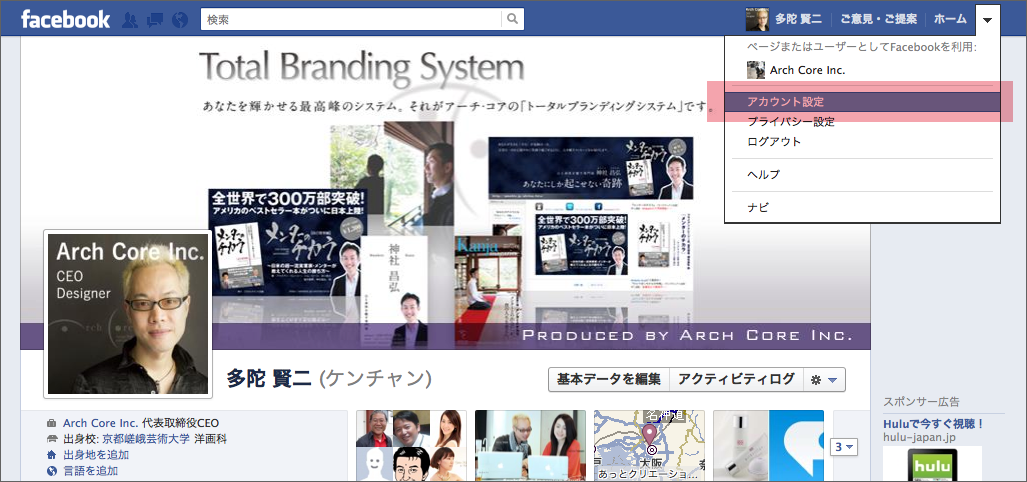Click 出身地を追加 link
This screenshot has width=1027, height=482.
tap(96, 454)
